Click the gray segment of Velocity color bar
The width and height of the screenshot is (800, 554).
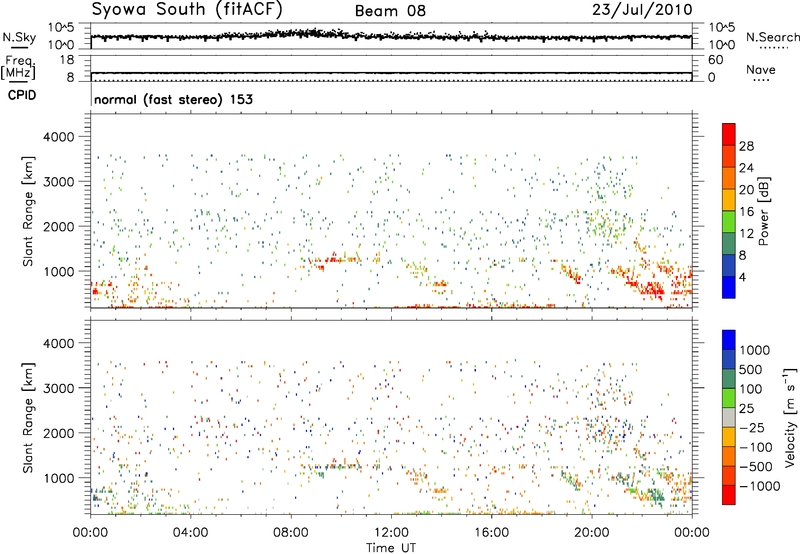[729, 417]
